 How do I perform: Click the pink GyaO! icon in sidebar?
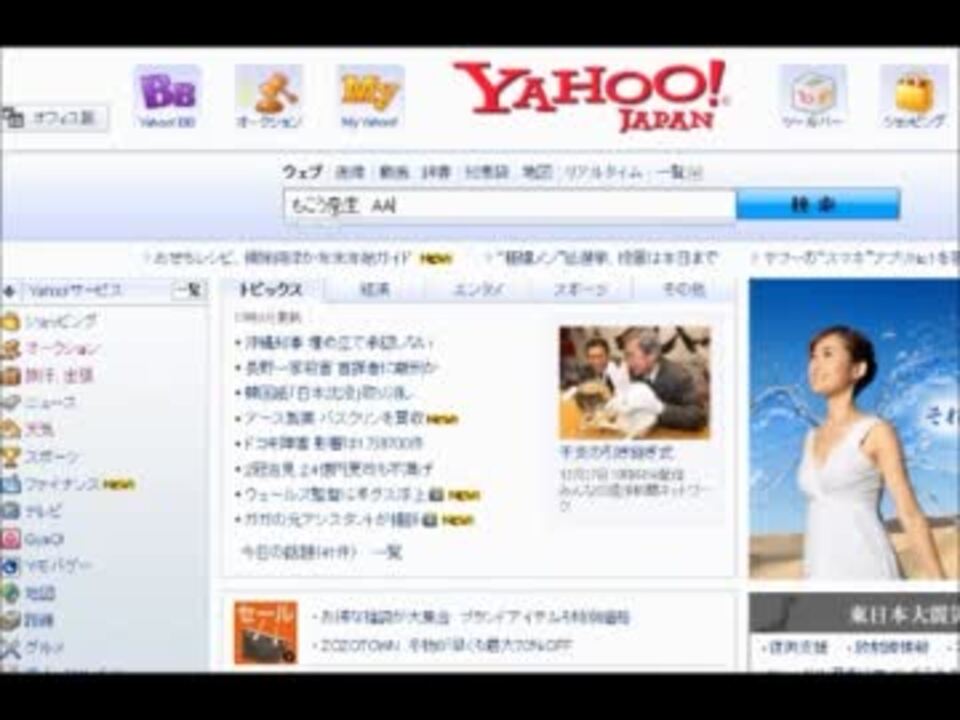10,539
